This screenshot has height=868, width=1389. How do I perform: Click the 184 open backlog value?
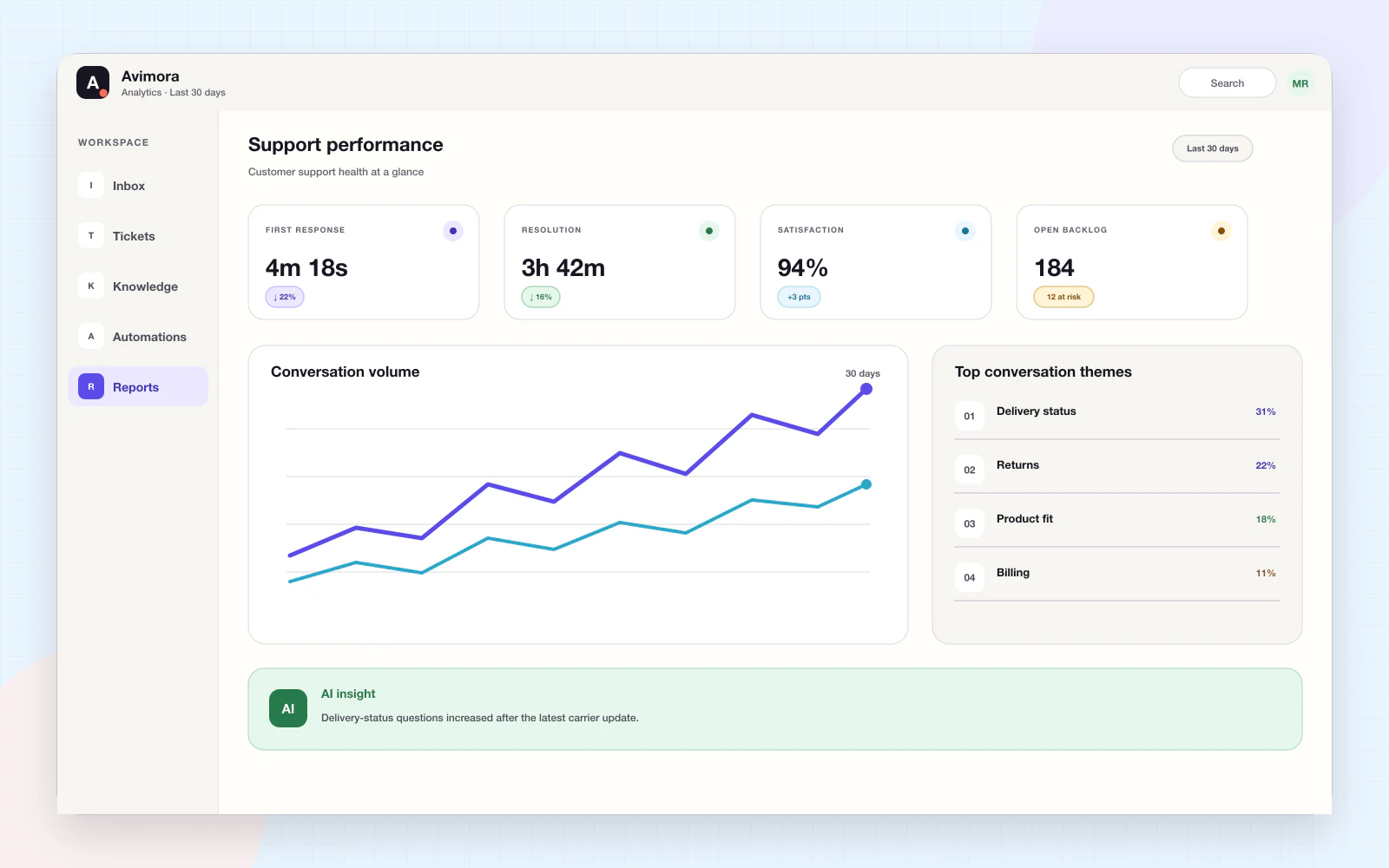coord(1054,268)
